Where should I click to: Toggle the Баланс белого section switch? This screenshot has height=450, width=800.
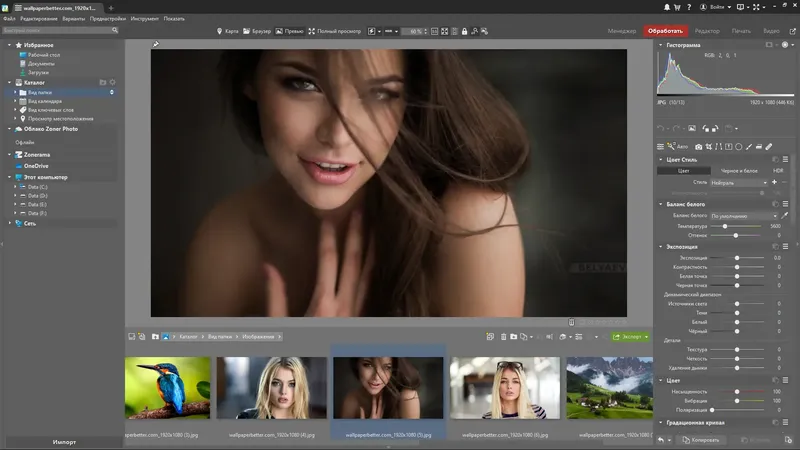point(776,204)
